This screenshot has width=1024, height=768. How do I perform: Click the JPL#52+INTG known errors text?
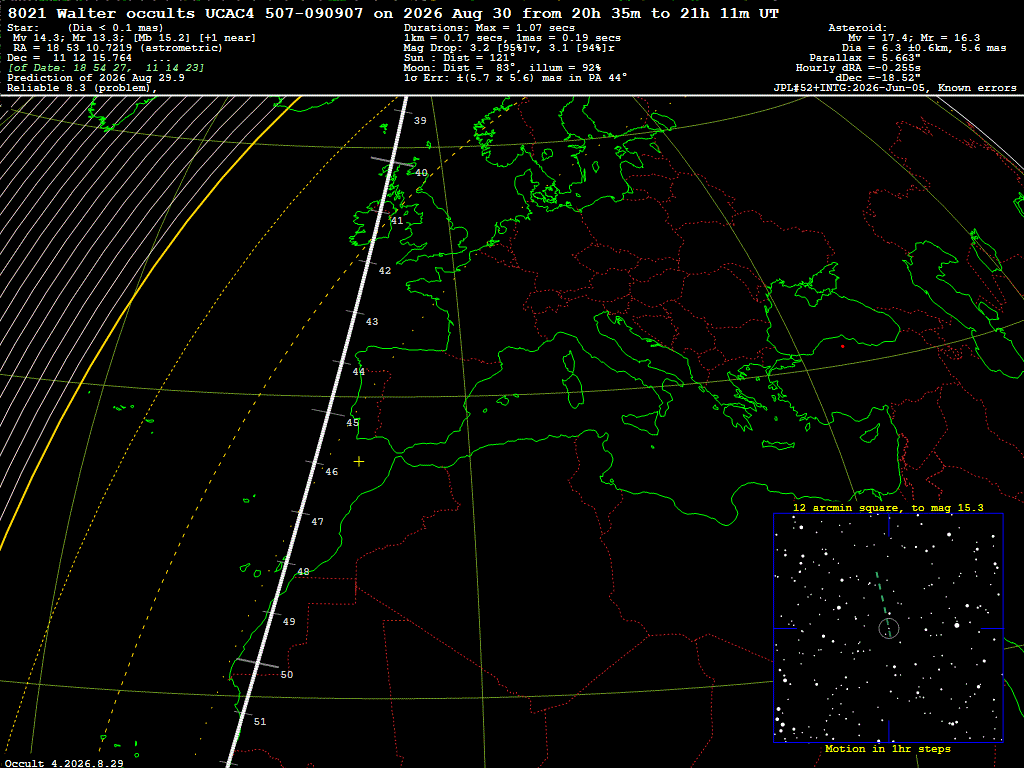tap(895, 88)
